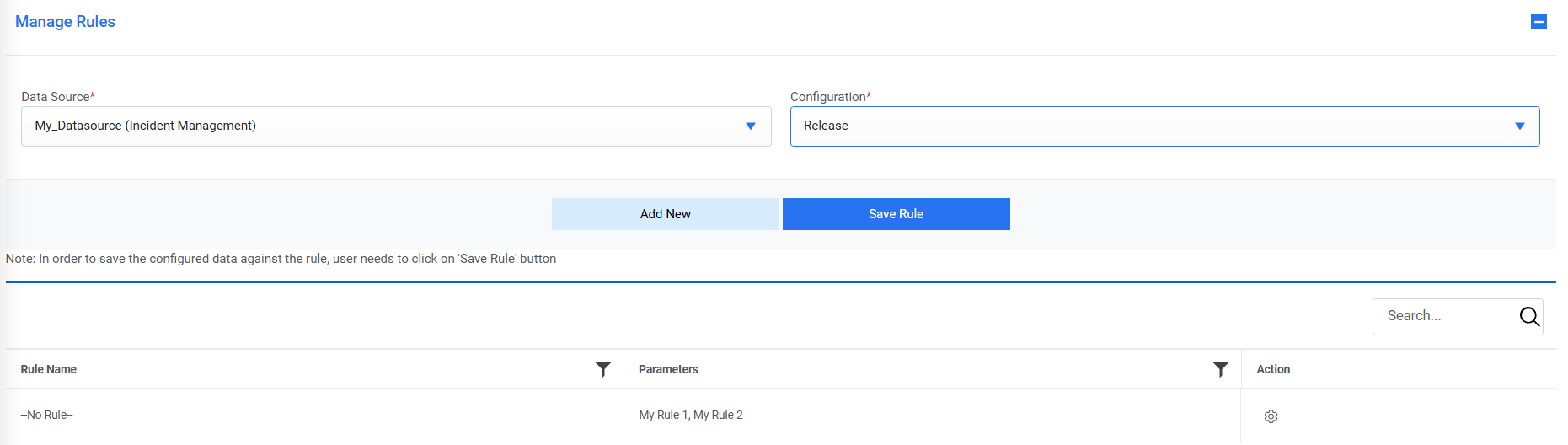Click the Data Source field label
1568x445 pixels.
(58, 97)
